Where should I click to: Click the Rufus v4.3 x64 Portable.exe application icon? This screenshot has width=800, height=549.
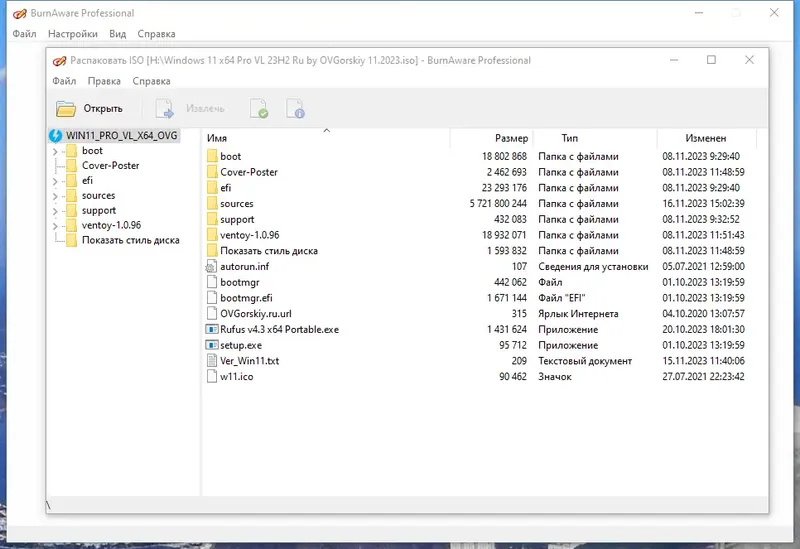212,330
